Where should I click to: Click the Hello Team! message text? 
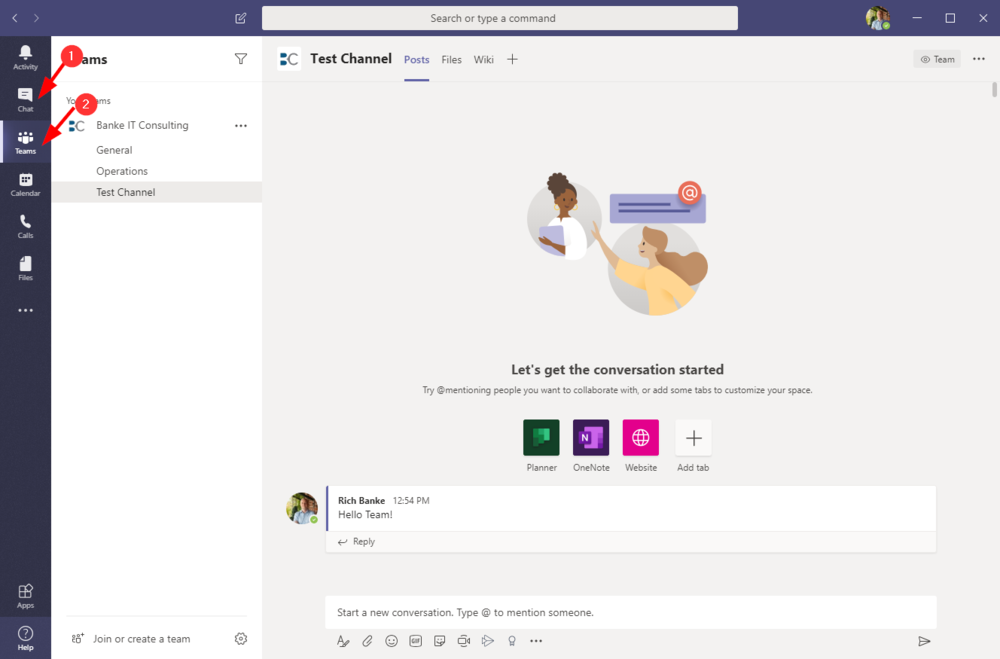[365, 515]
